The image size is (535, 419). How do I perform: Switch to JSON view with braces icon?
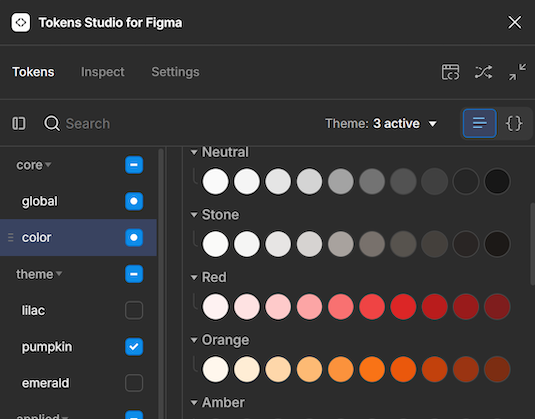pyautogui.click(x=514, y=123)
